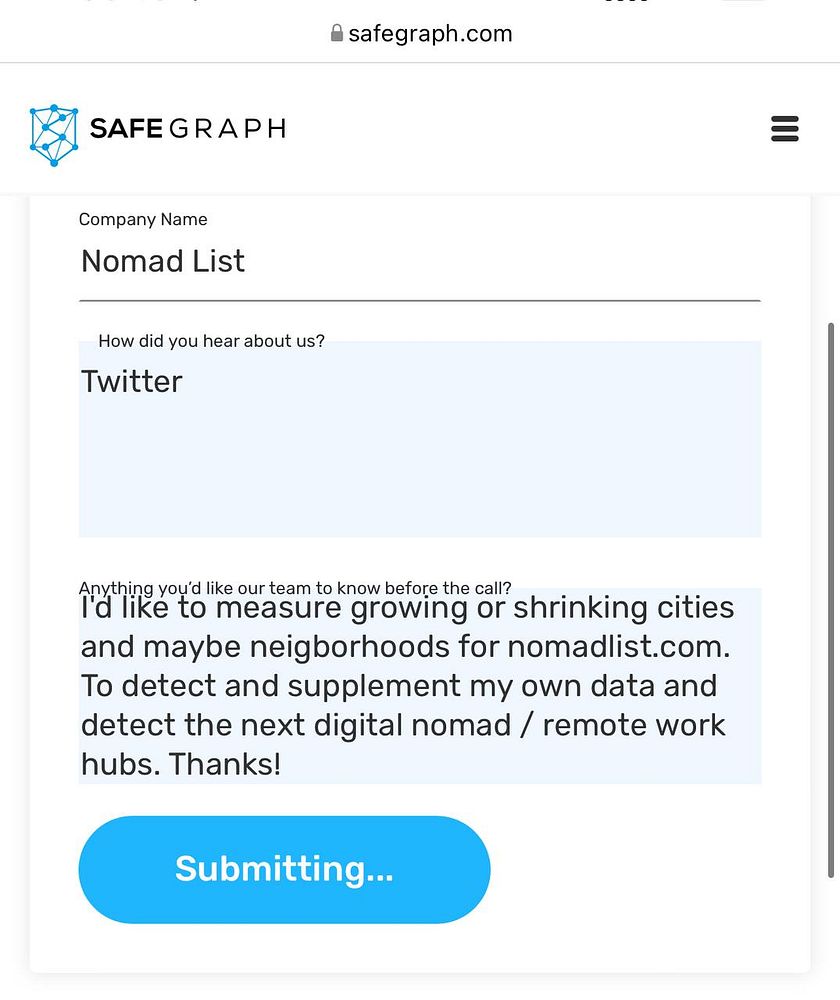Viewport: 840px width, 1000px height.
Task: Click the 'How did you hear about us?' label
Action: [x=211, y=341]
